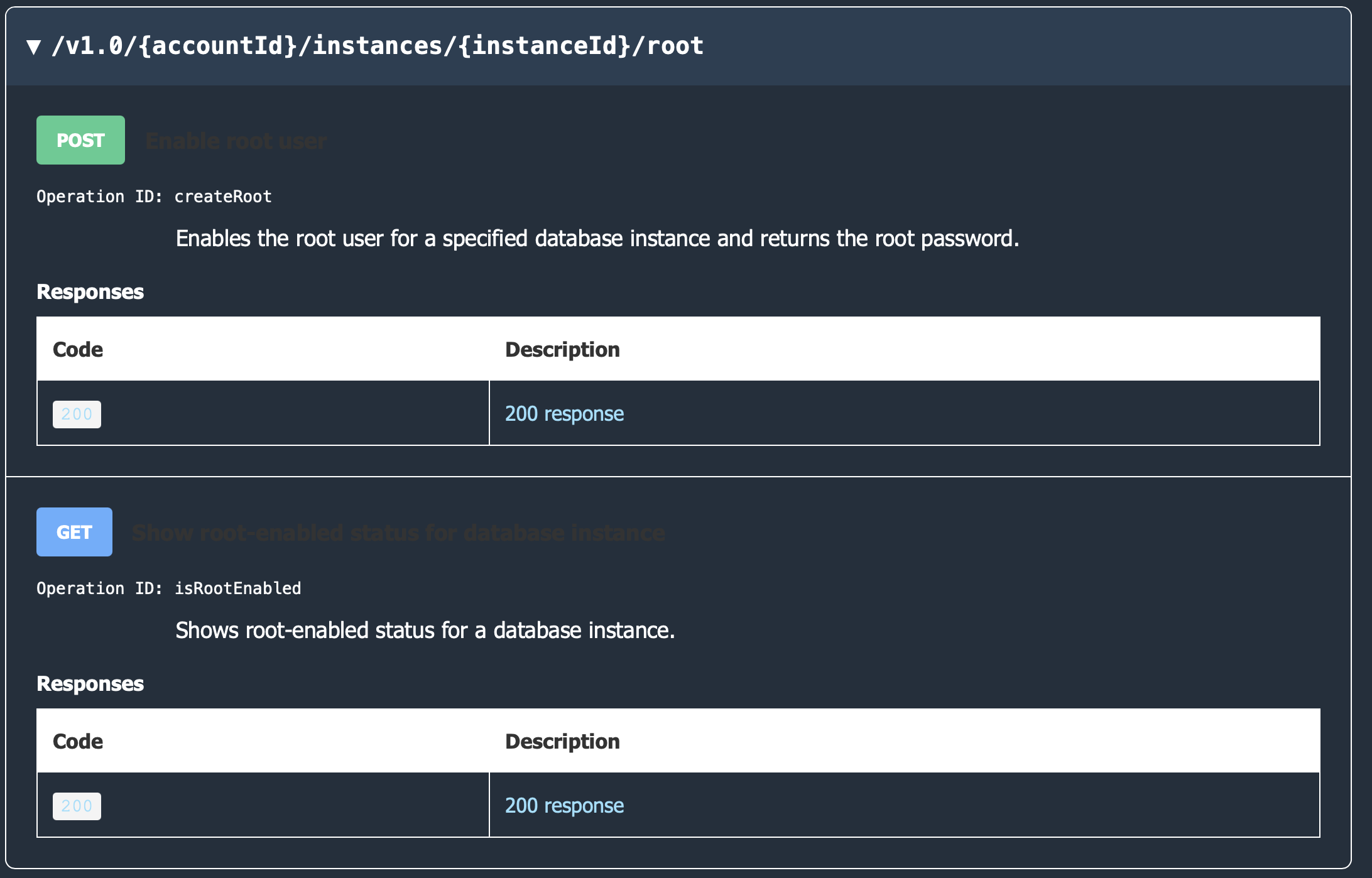Click the Responses heading under isRootEnabled
Viewport: 1372px width, 878px height.
tap(90, 684)
